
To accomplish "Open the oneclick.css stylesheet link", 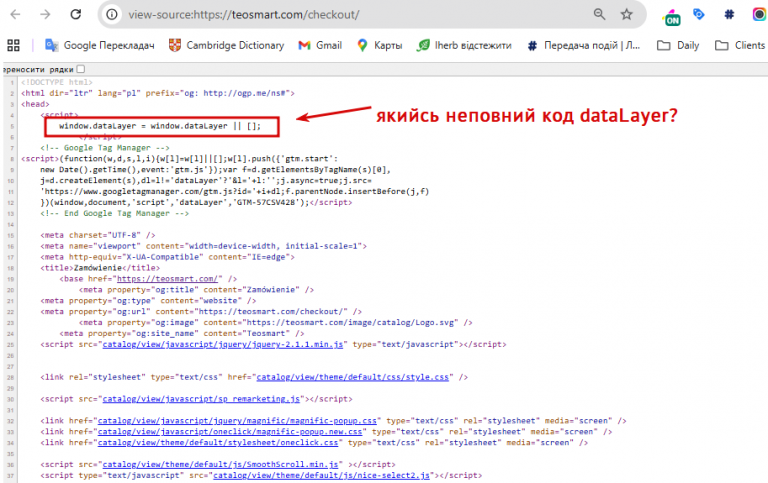I will pyautogui.click(x=217, y=442).
